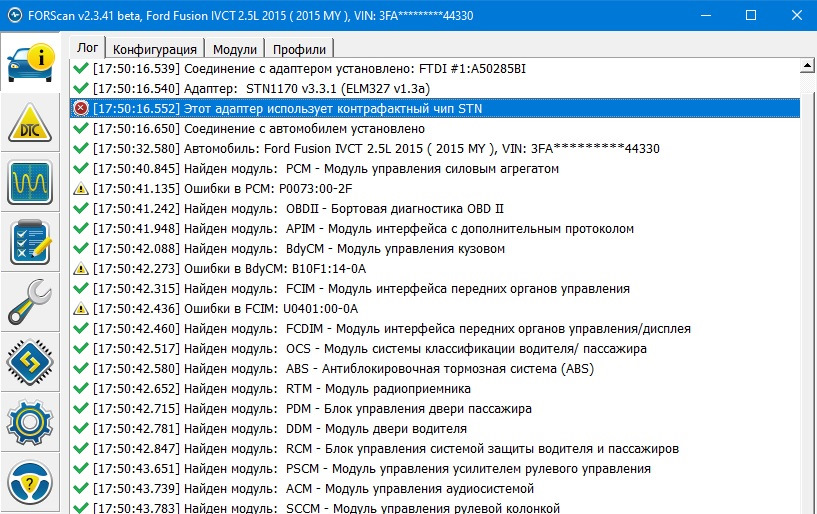
Task: Select the 'Найден модуль: FCDIM' log row
Action: click(435, 328)
